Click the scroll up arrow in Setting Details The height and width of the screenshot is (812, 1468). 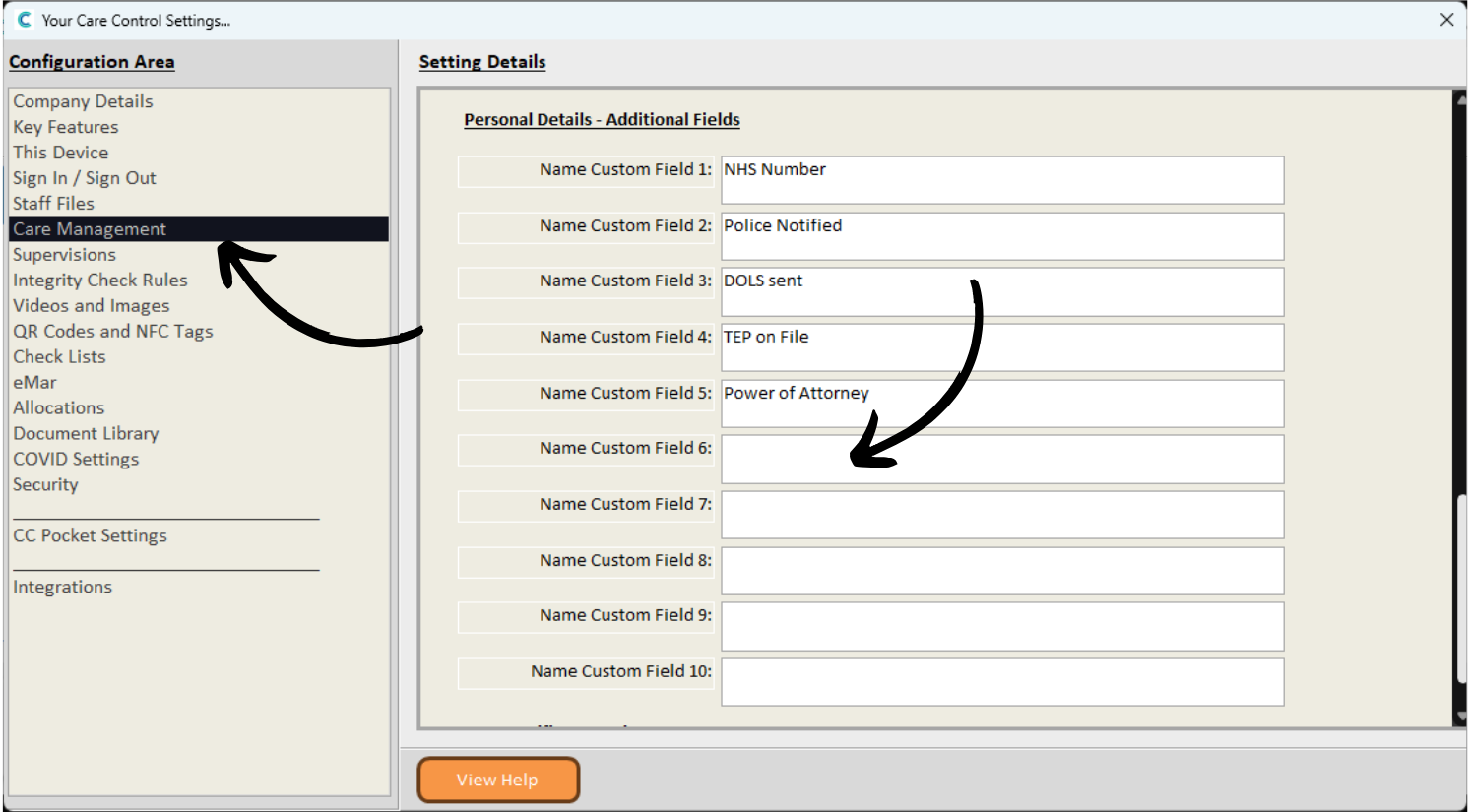tap(1460, 98)
